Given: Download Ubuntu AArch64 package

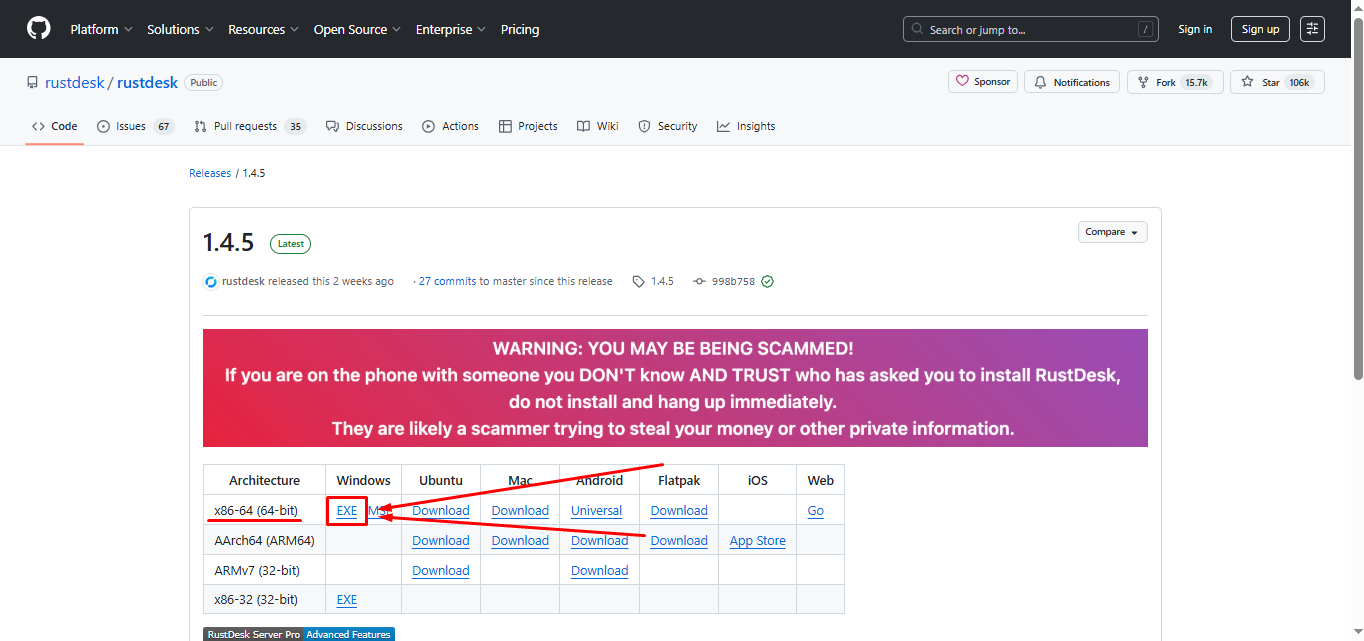Looking at the screenshot, I should [x=441, y=541].
